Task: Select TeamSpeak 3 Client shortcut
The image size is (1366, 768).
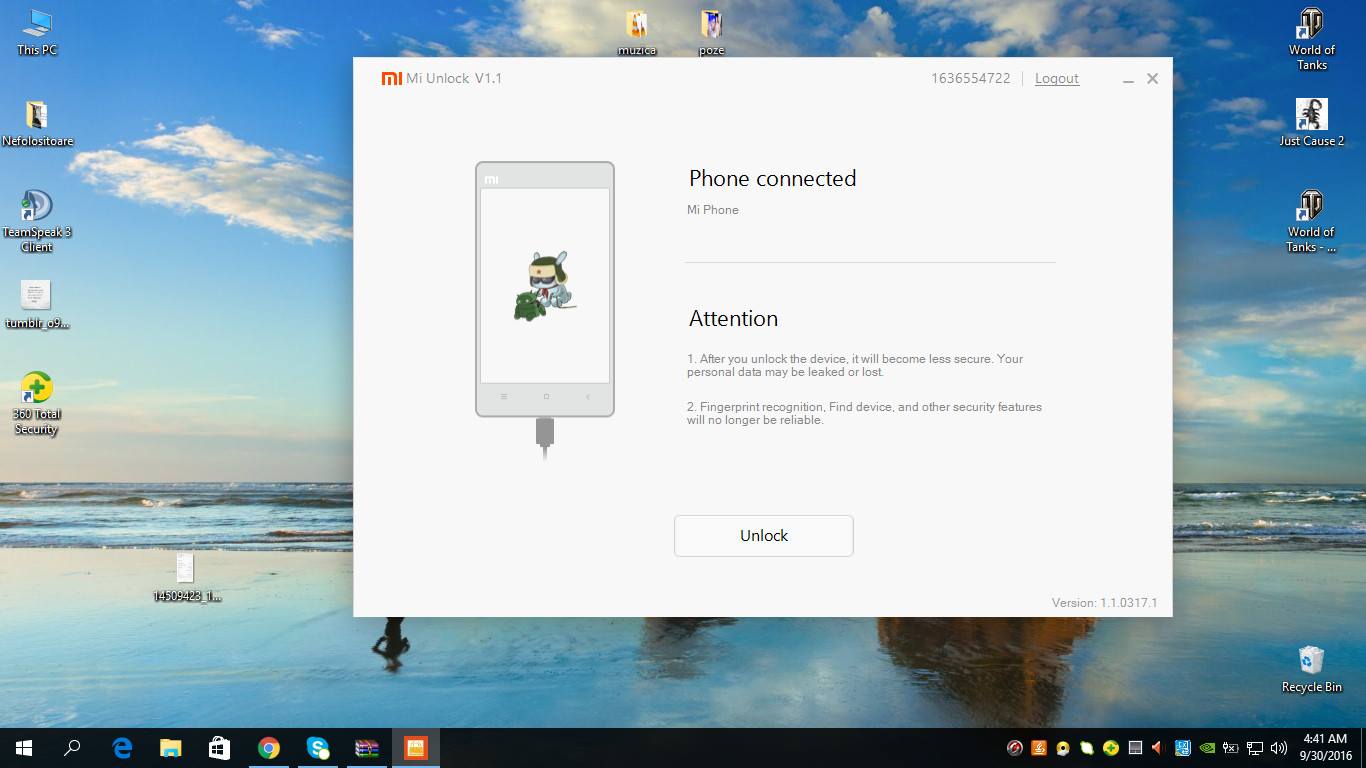Action: coord(37,221)
